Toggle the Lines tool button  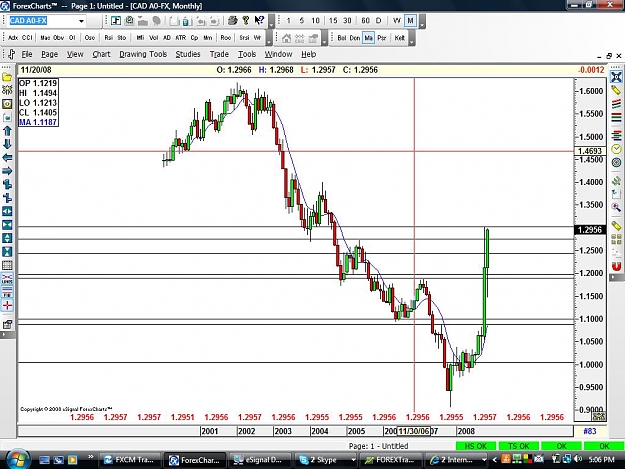(x=7, y=279)
